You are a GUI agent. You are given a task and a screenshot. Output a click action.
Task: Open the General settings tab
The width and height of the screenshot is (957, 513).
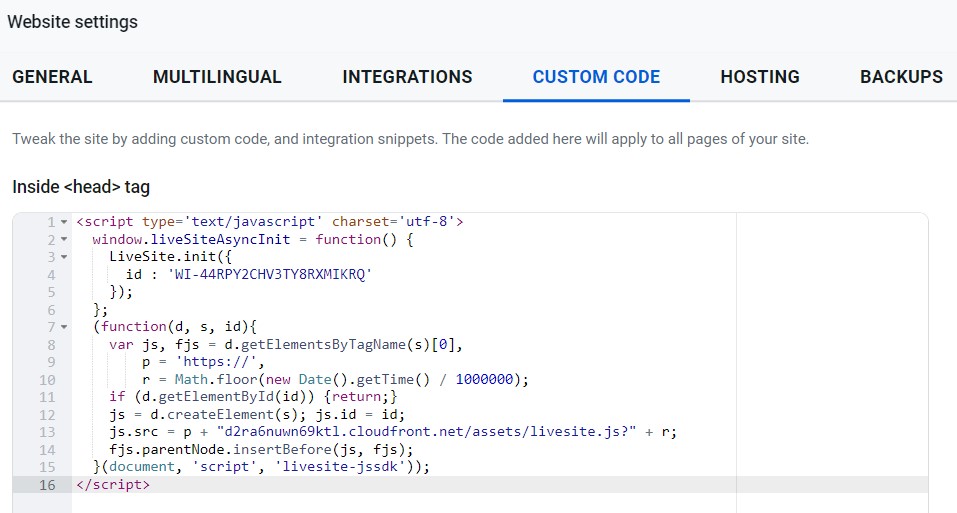tap(52, 77)
